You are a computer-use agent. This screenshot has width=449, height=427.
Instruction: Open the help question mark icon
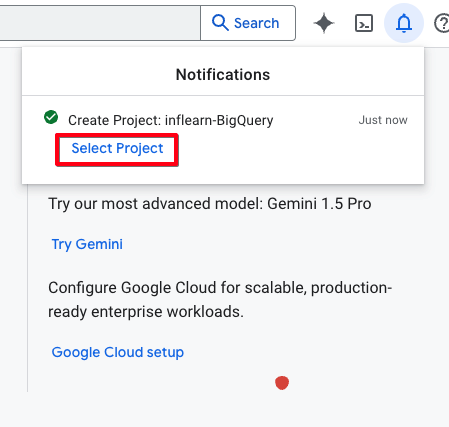[x=442, y=23]
